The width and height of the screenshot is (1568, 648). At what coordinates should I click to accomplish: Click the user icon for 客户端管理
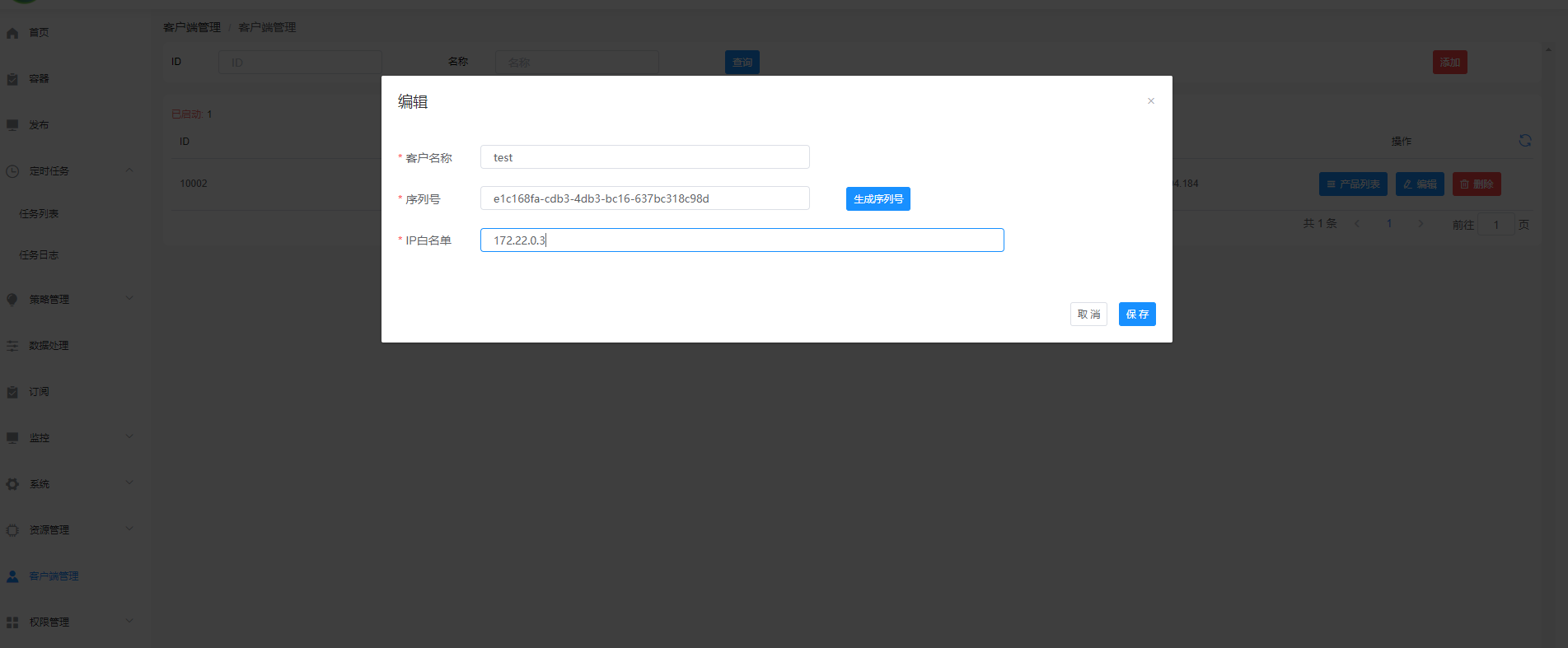click(x=12, y=576)
